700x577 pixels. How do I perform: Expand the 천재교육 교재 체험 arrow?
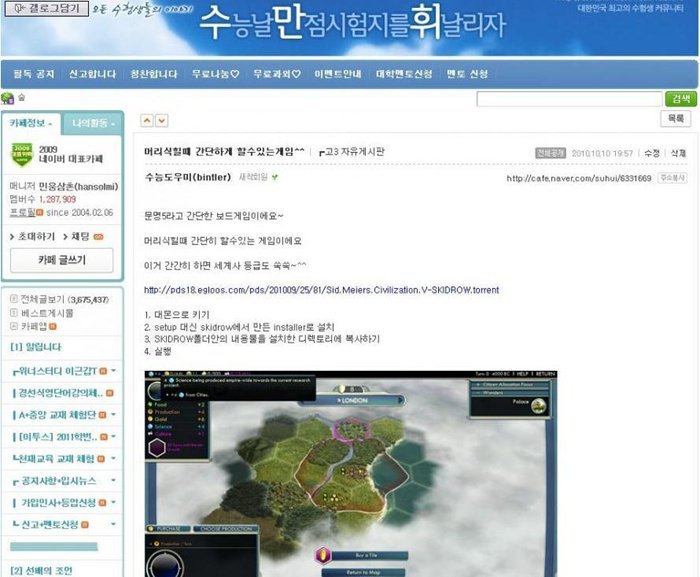(113, 458)
